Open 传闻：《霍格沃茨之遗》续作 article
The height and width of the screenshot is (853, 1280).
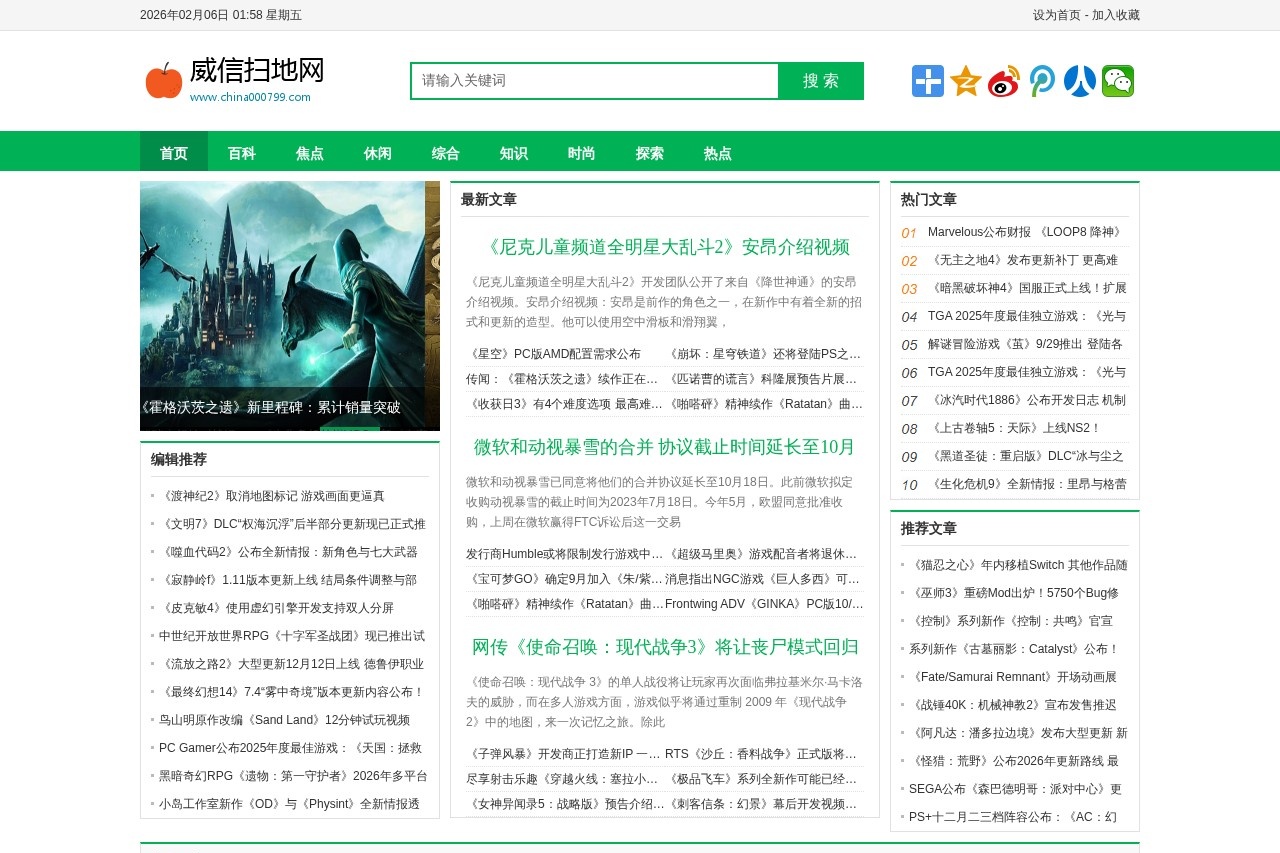tap(563, 379)
